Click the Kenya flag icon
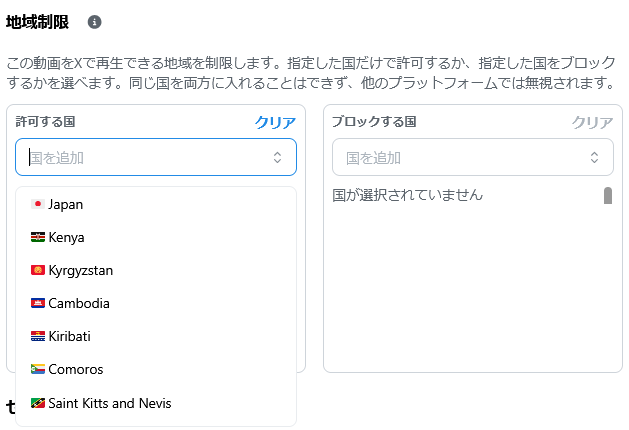 (x=38, y=237)
